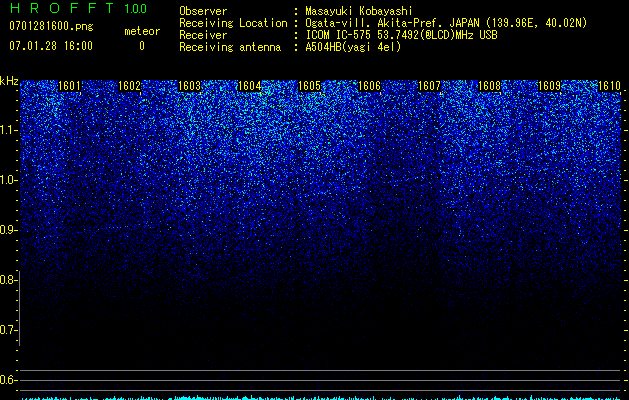Click the 1605 time marker
629x400 pixels.
coord(309,86)
